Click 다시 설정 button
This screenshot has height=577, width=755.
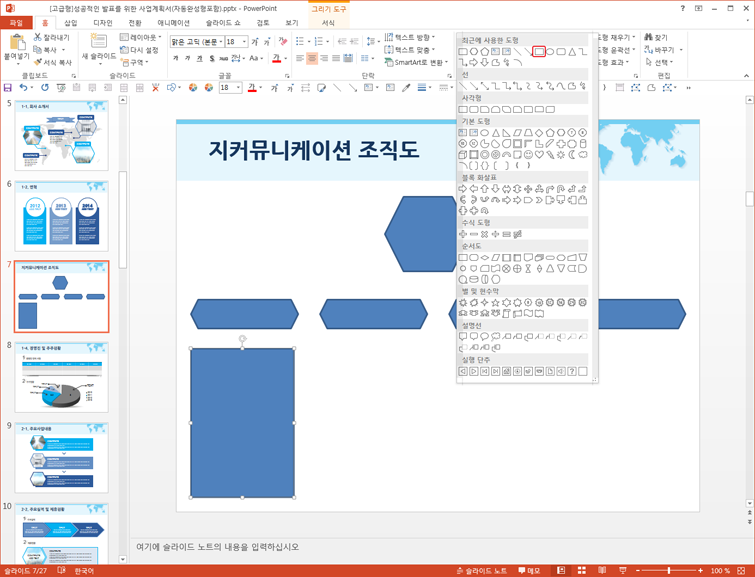(x=139, y=50)
